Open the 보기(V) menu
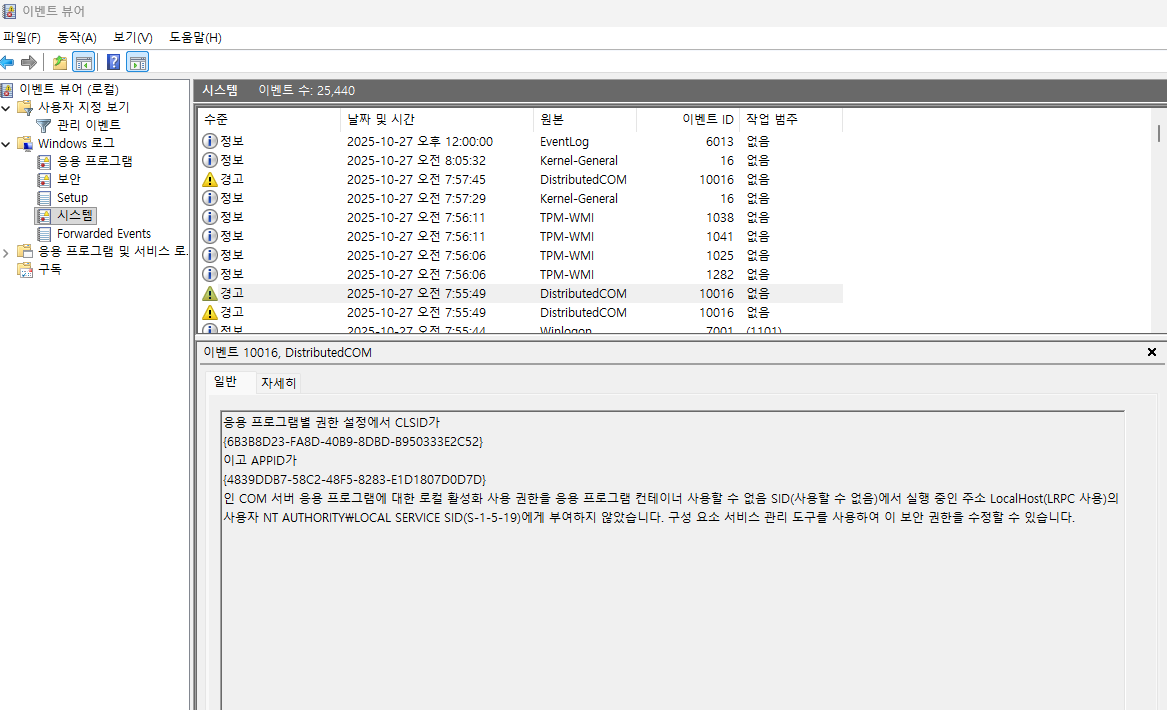The height and width of the screenshot is (710, 1167). (132, 37)
